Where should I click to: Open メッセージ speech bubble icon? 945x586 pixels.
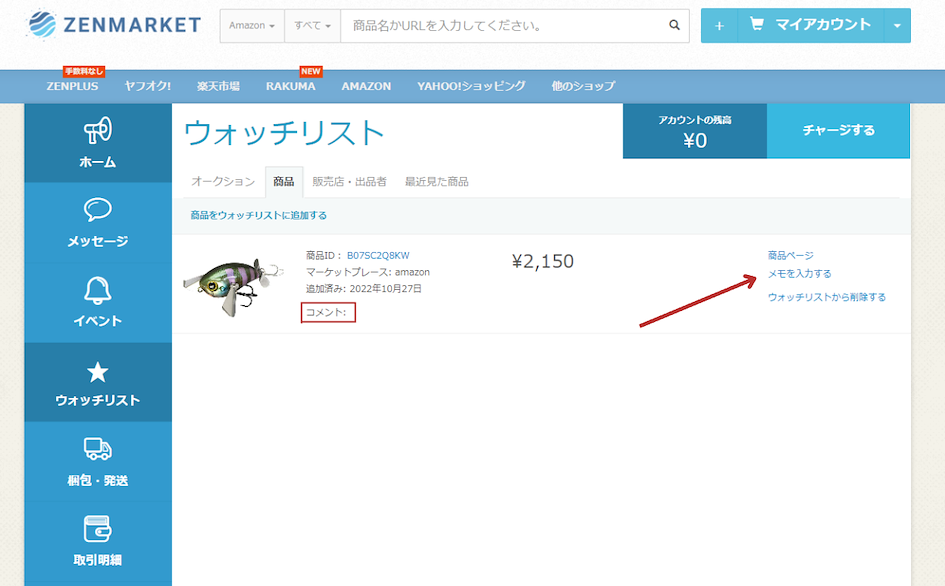click(x=98, y=210)
